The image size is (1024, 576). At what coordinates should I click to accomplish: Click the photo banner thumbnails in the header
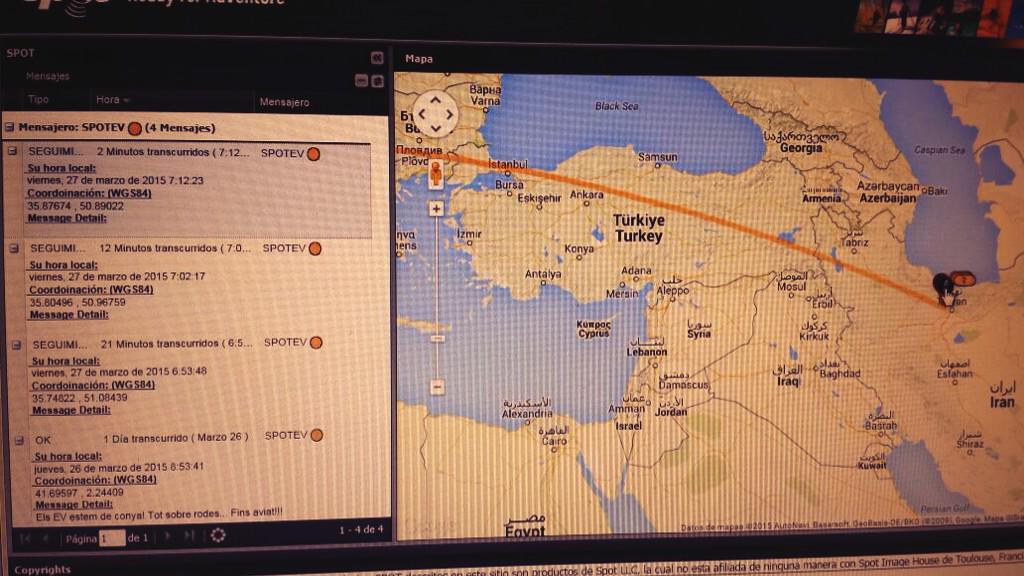(x=938, y=17)
